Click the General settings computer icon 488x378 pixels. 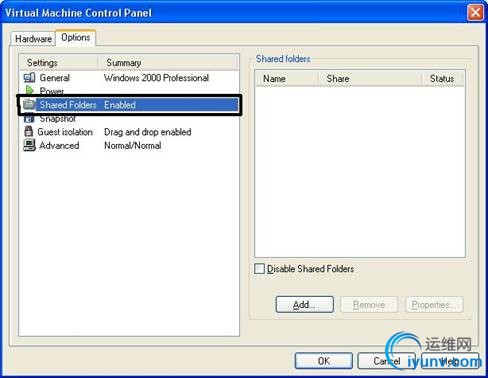[x=29, y=78]
